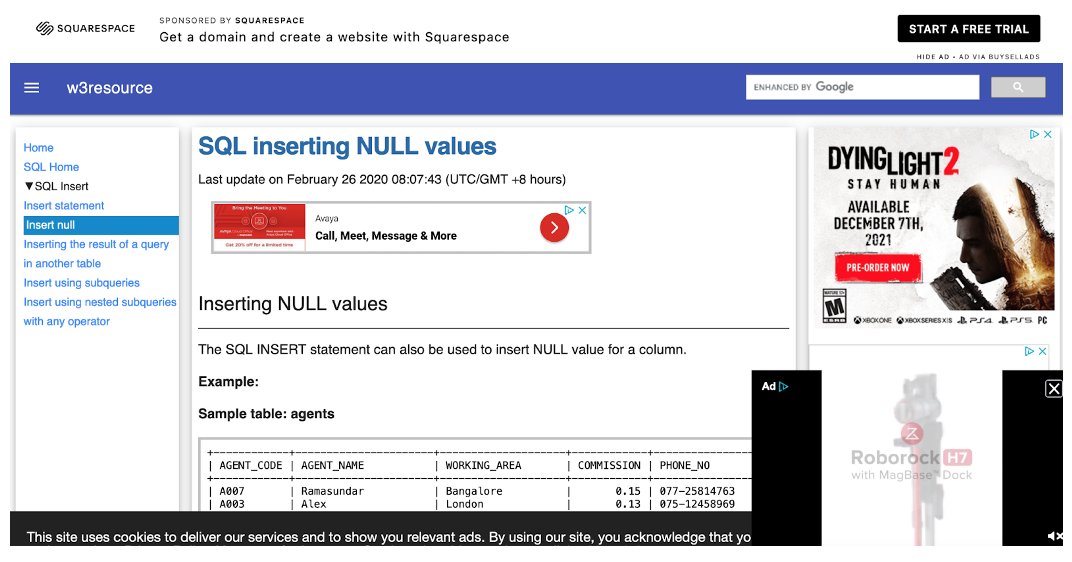Click the red arrow on Avaya ad
This screenshot has height=562, width=1072.
[x=554, y=228]
